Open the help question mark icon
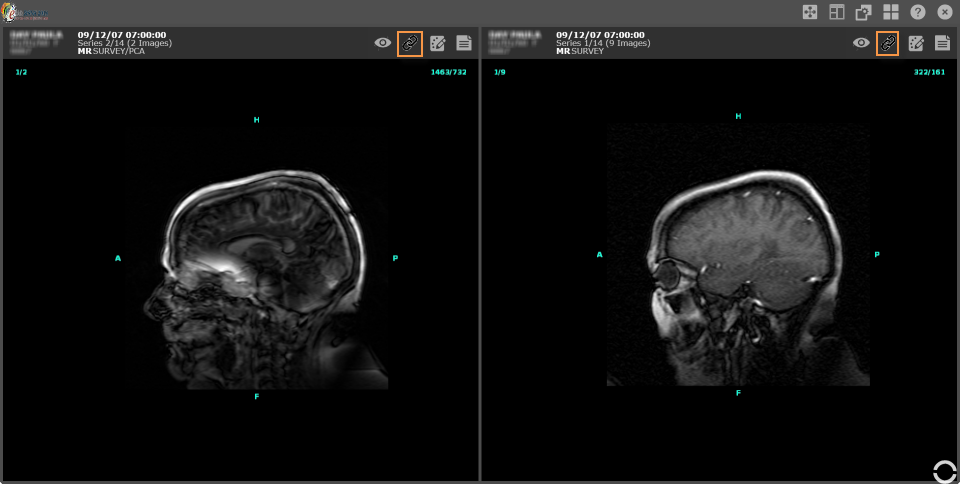Screen dimensions: 960x484 (x=917, y=12)
